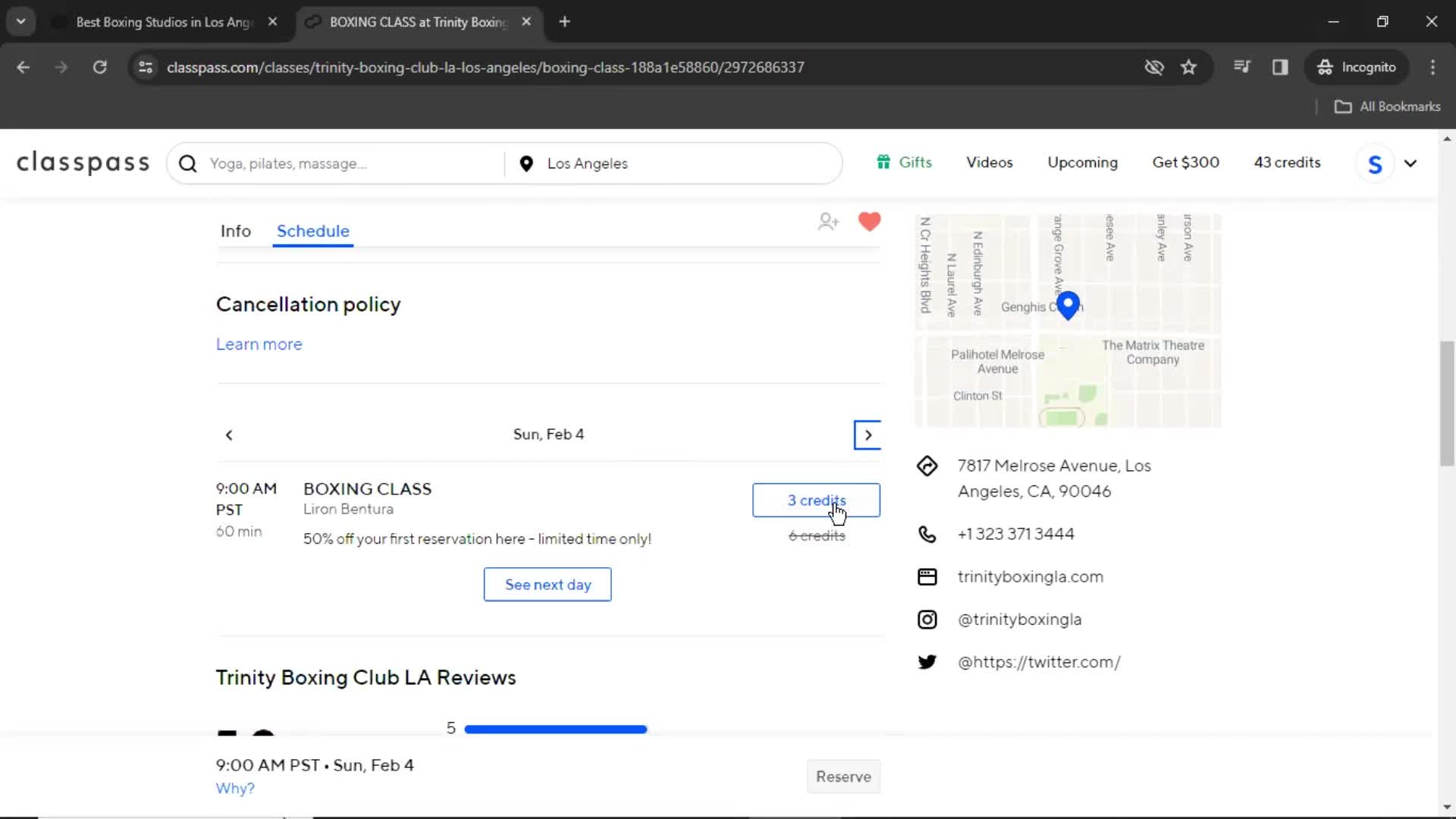Screen dimensions: 1456x819
Task: Open the Why? link
Action: 235,789
